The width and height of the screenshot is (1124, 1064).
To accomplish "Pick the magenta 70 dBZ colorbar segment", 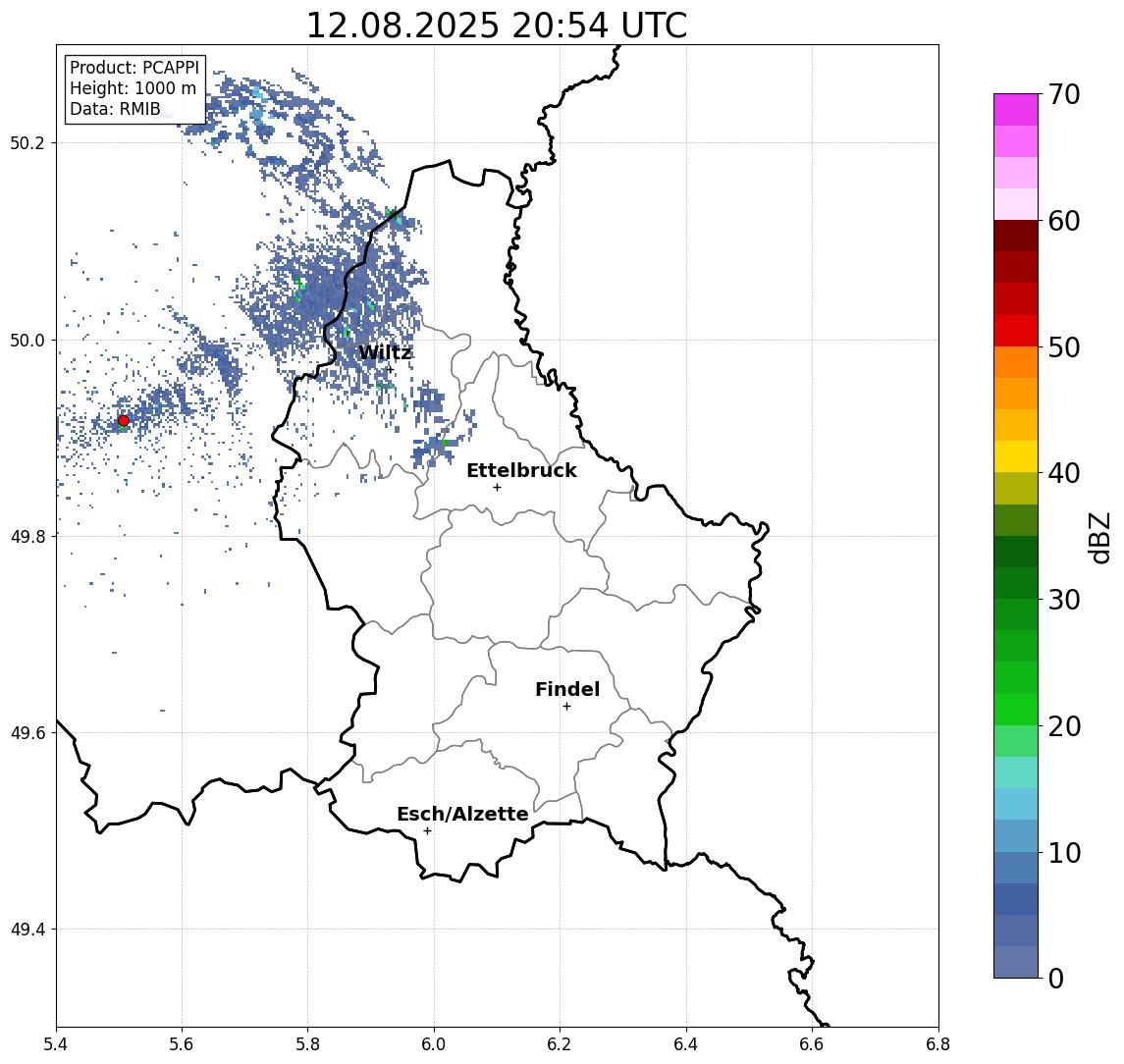I will 1016,110.
